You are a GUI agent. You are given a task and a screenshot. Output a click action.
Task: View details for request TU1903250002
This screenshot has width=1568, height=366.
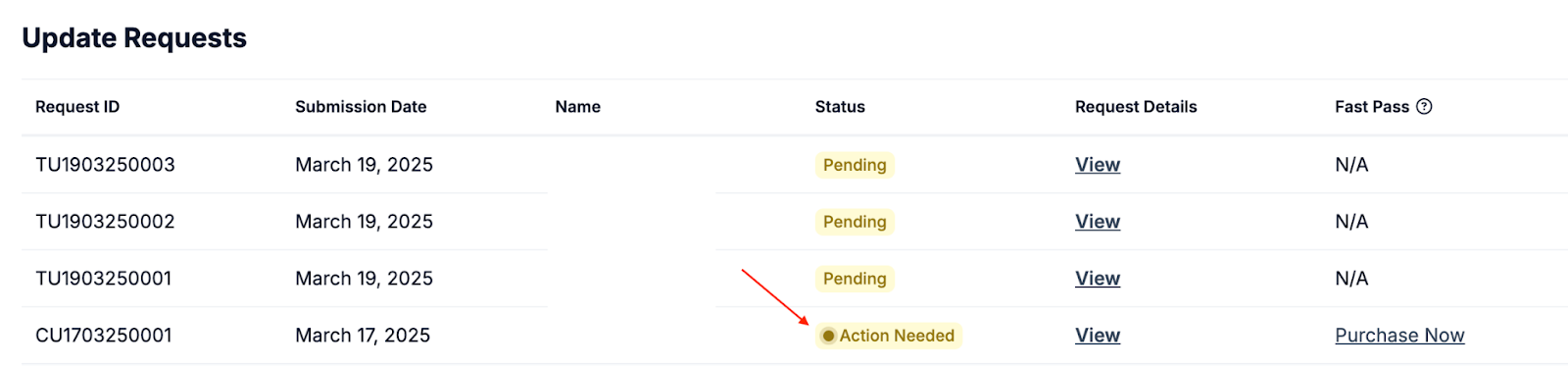click(x=1098, y=222)
